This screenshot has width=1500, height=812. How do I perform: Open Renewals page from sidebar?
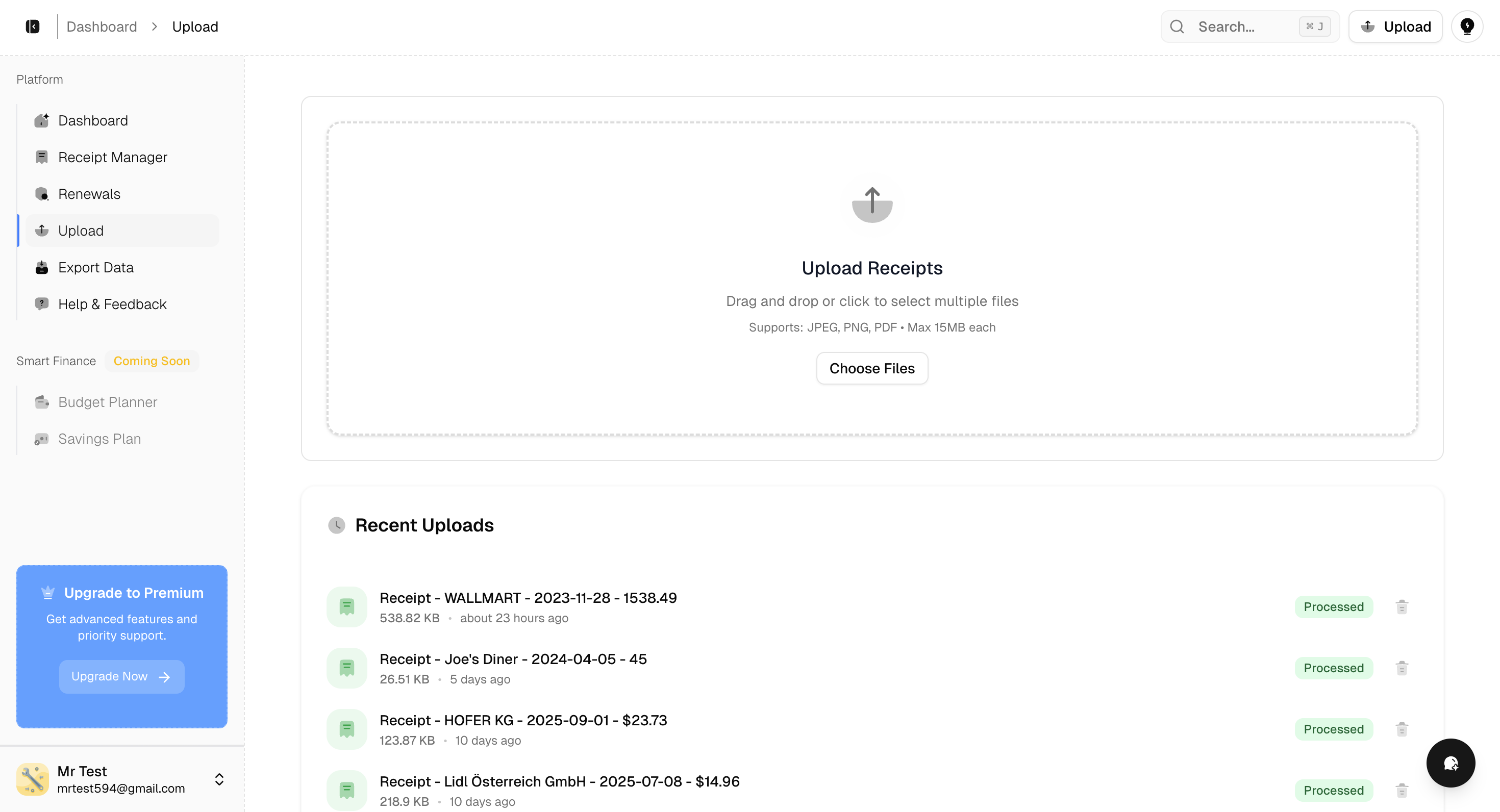pyautogui.click(x=89, y=194)
